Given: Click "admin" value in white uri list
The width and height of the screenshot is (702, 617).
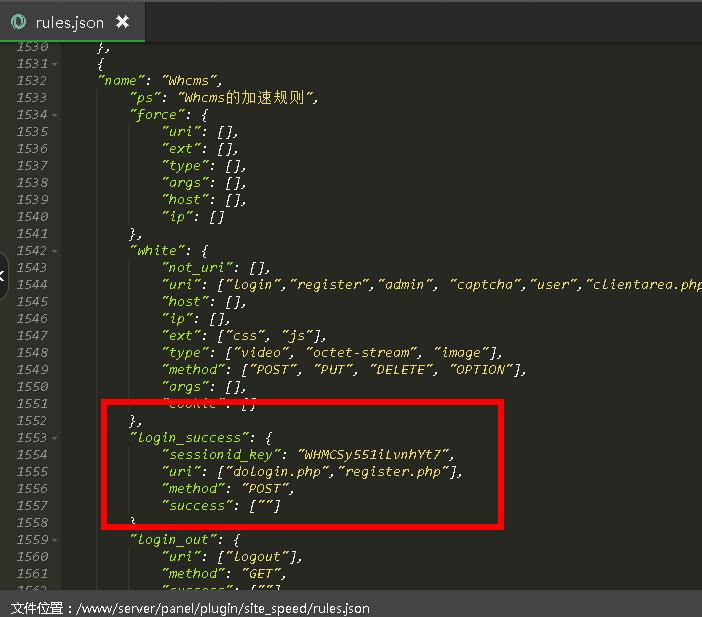Looking at the screenshot, I should (406, 285).
